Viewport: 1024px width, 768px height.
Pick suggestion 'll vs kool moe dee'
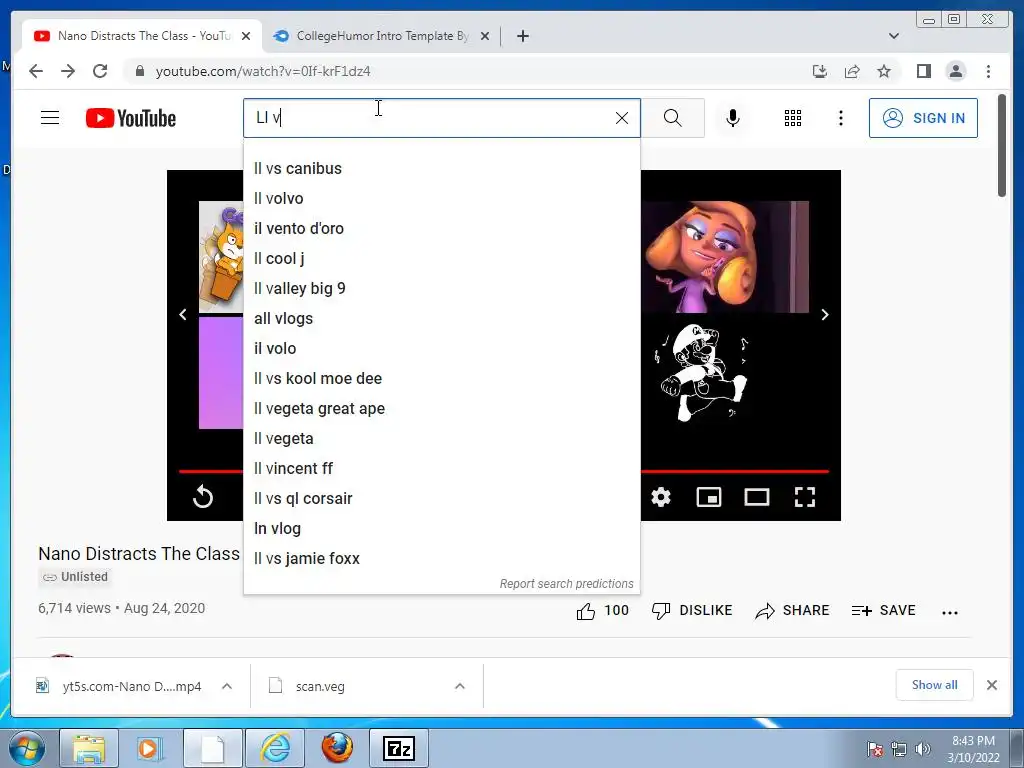pos(441,379)
